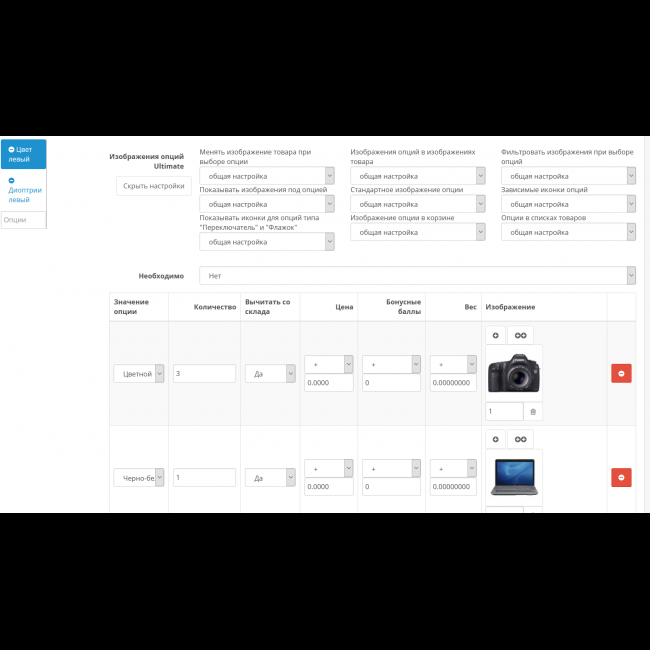Click the Опции input field in the sidebar
650x650 pixels.
(23, 219)
